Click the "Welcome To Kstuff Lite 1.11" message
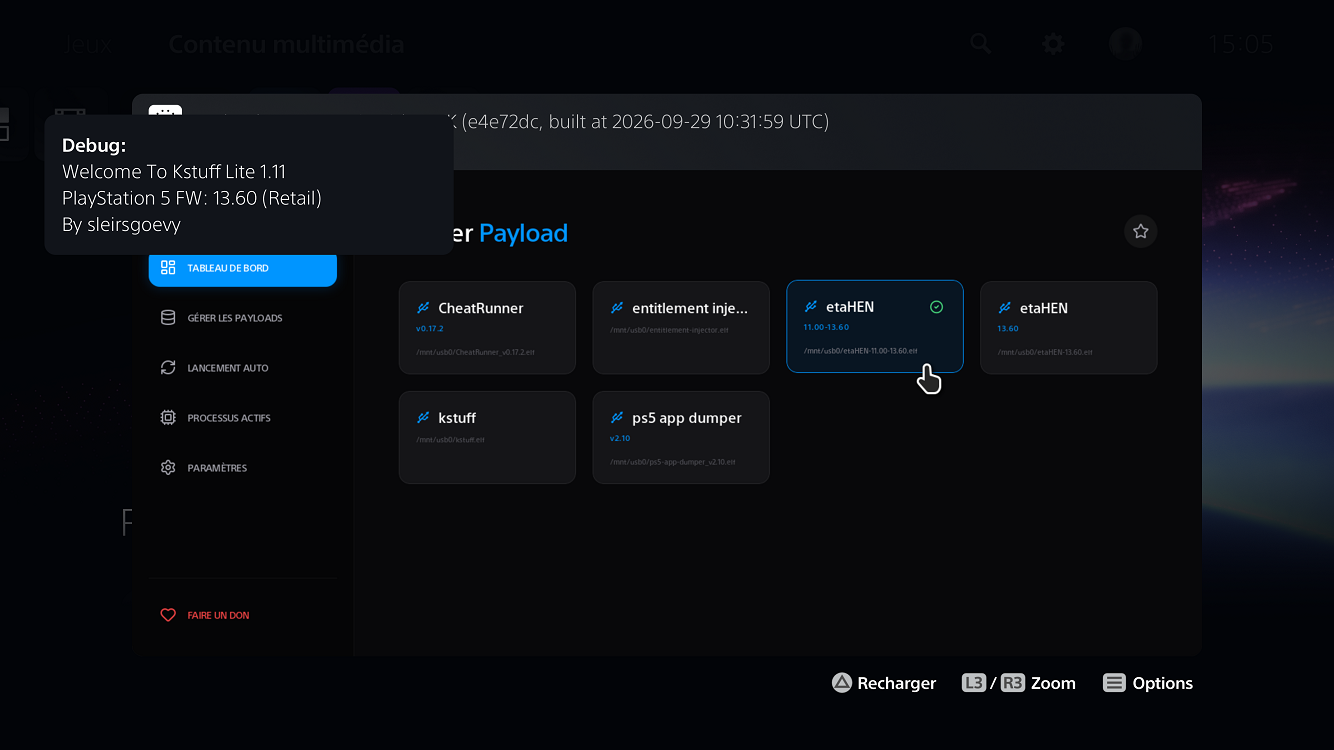This screenshot has height=750, width=1334. (x=174, y=172)
